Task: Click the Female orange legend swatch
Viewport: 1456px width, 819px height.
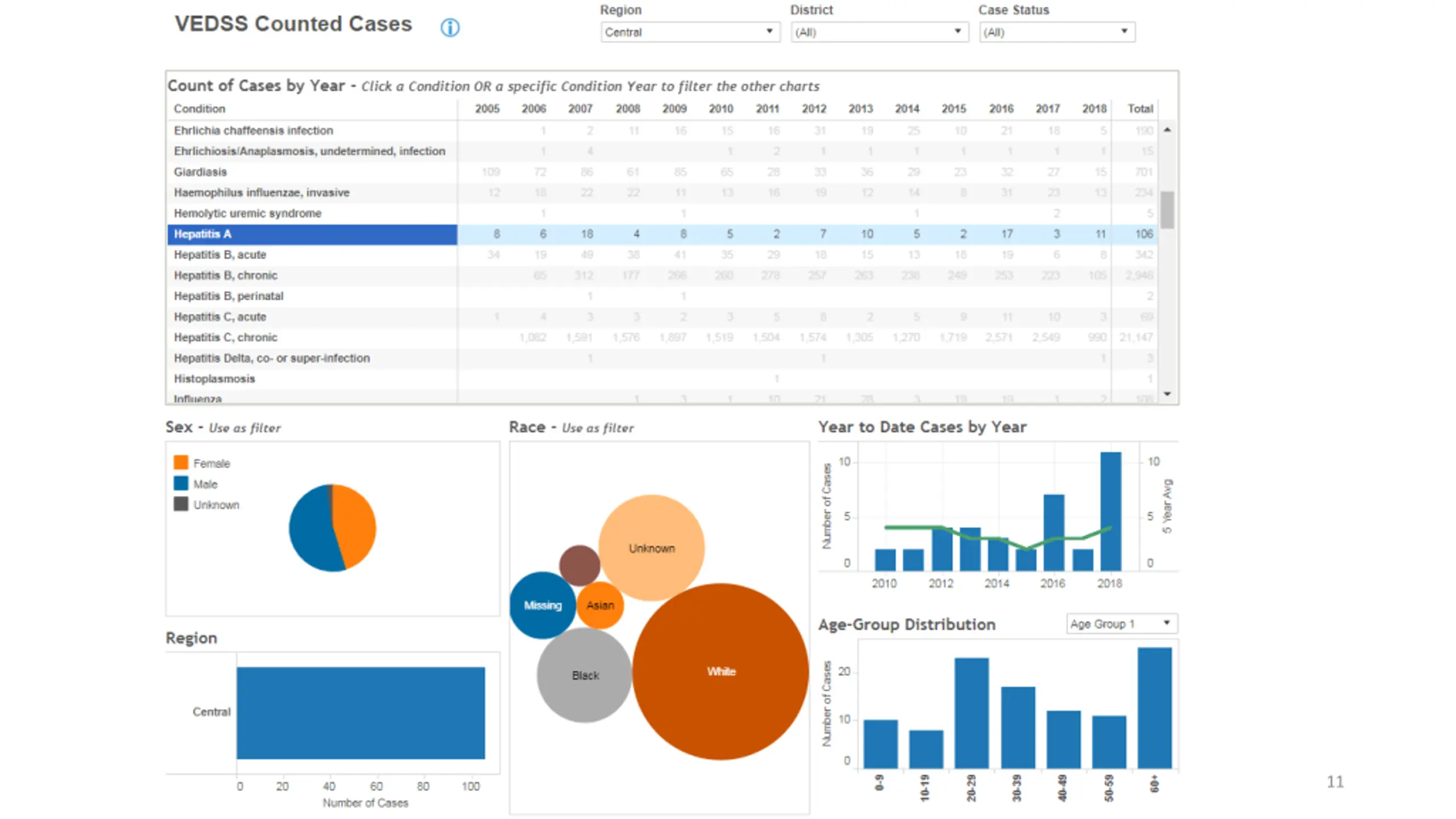Action: click(181, 462)
